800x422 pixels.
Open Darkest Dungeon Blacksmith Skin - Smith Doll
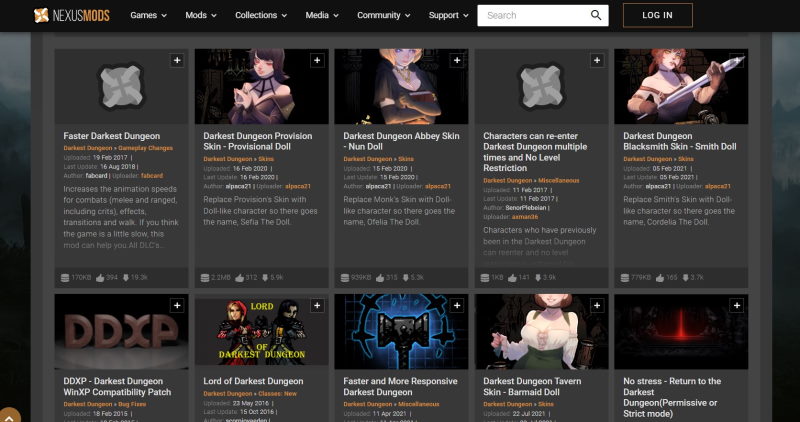tap(680, 141)
